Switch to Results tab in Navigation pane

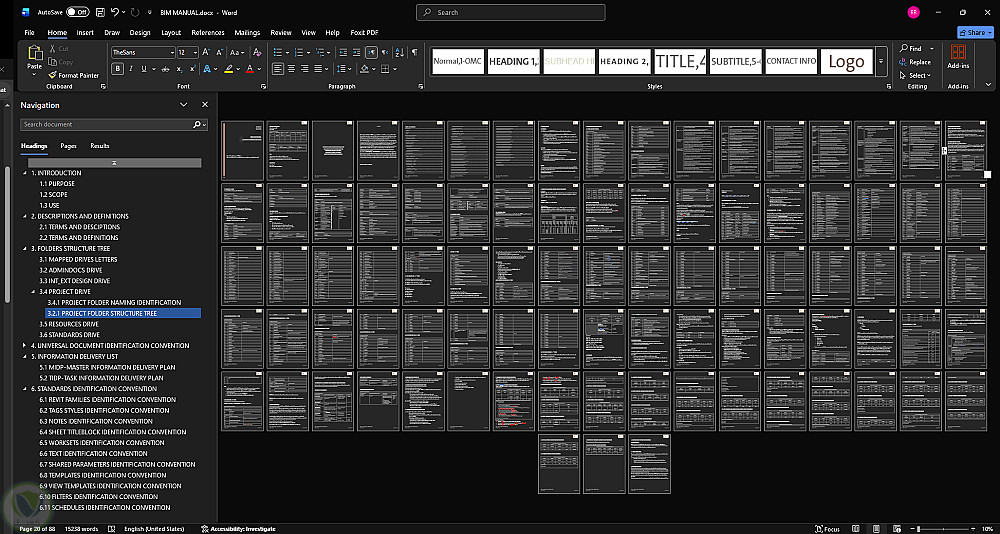tap(99, 146)
